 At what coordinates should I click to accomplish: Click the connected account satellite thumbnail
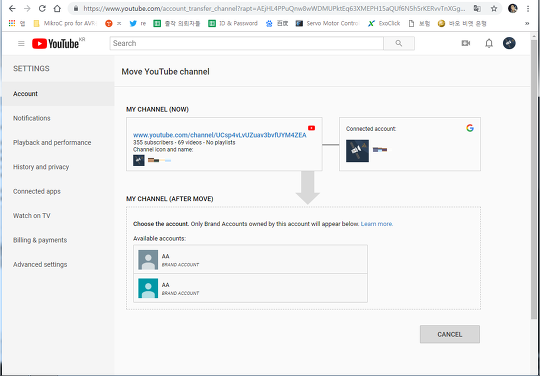[x=357, y=151]
